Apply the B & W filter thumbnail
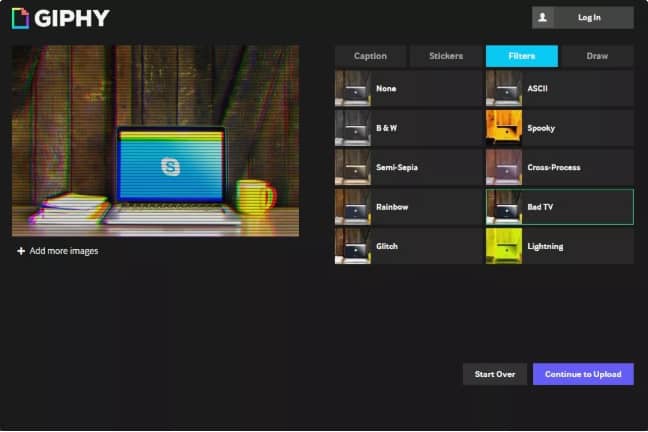The image size is (648, 432). point(353,128)
